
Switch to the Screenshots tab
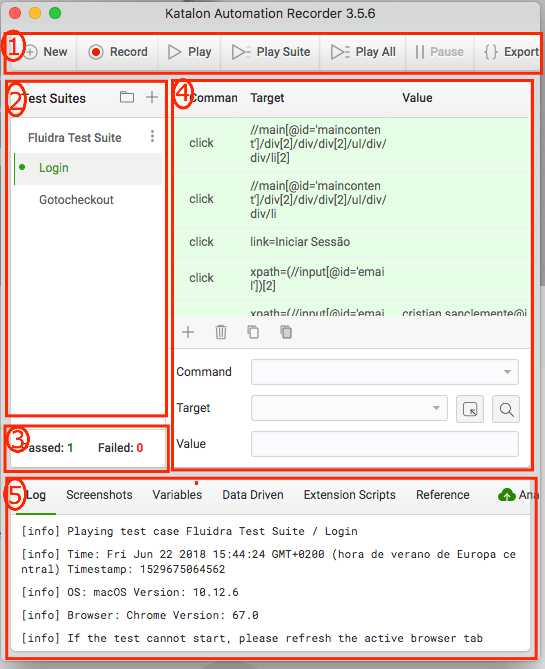click(x=99, y=495)
